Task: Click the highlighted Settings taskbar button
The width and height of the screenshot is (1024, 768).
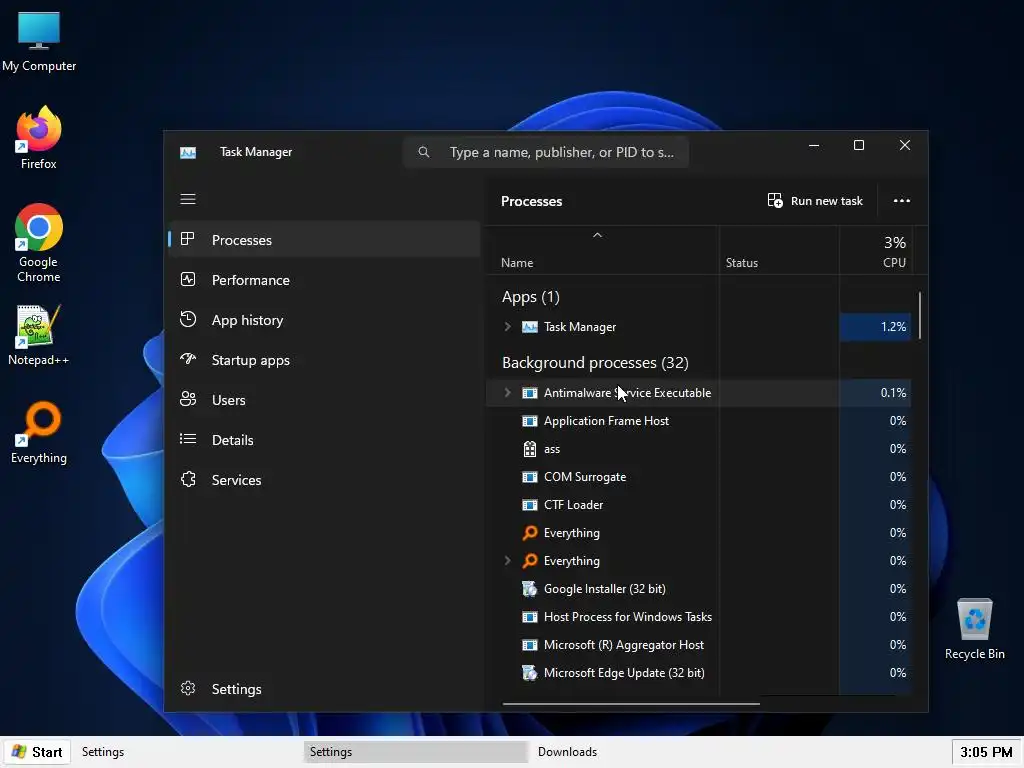Action: [415, 752]
